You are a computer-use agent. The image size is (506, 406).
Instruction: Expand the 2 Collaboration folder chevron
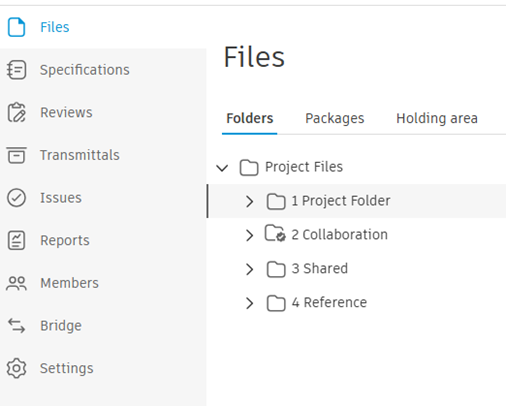[x=249, y=235]
